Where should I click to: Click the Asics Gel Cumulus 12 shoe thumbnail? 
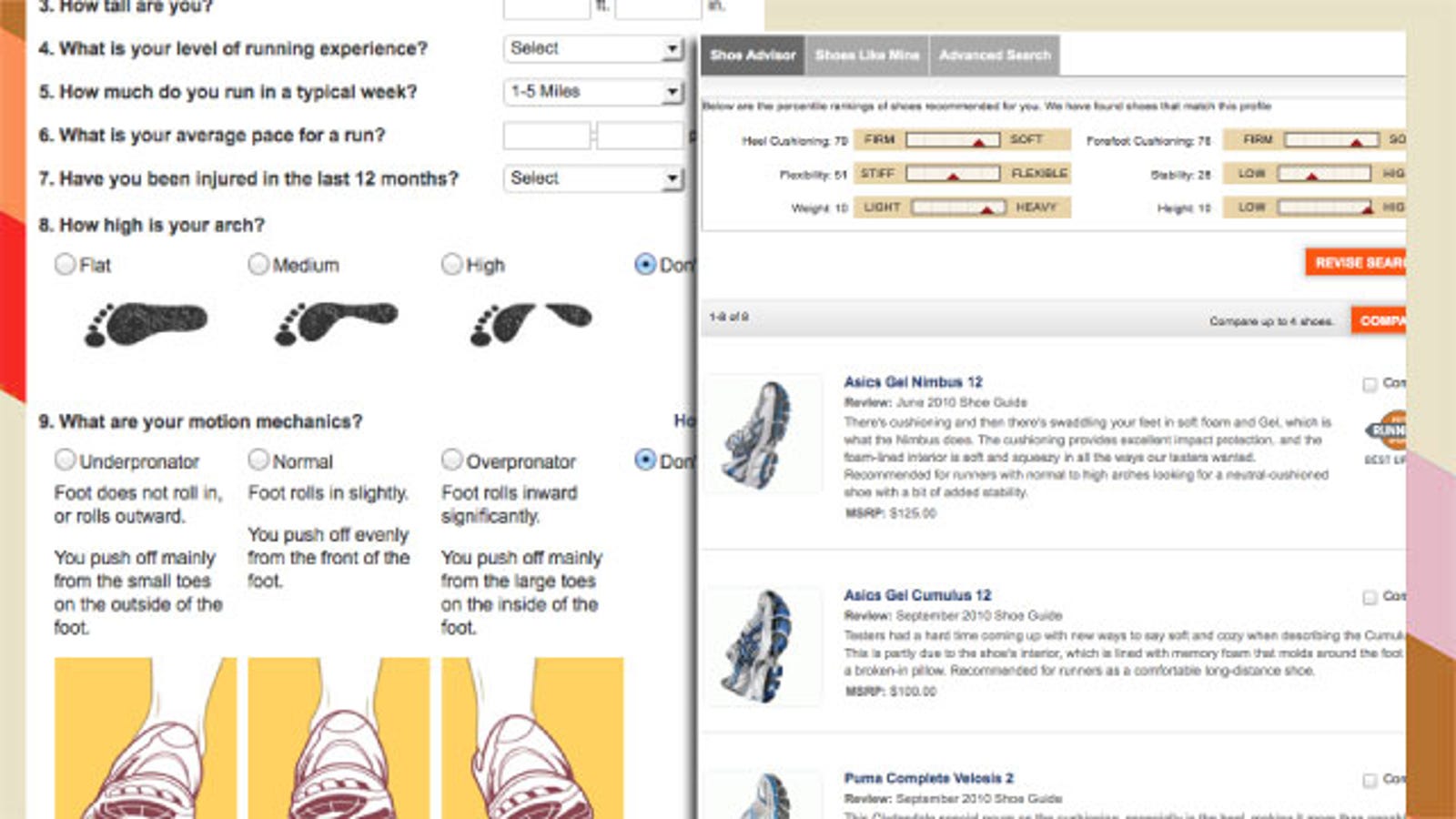(763, 647)
